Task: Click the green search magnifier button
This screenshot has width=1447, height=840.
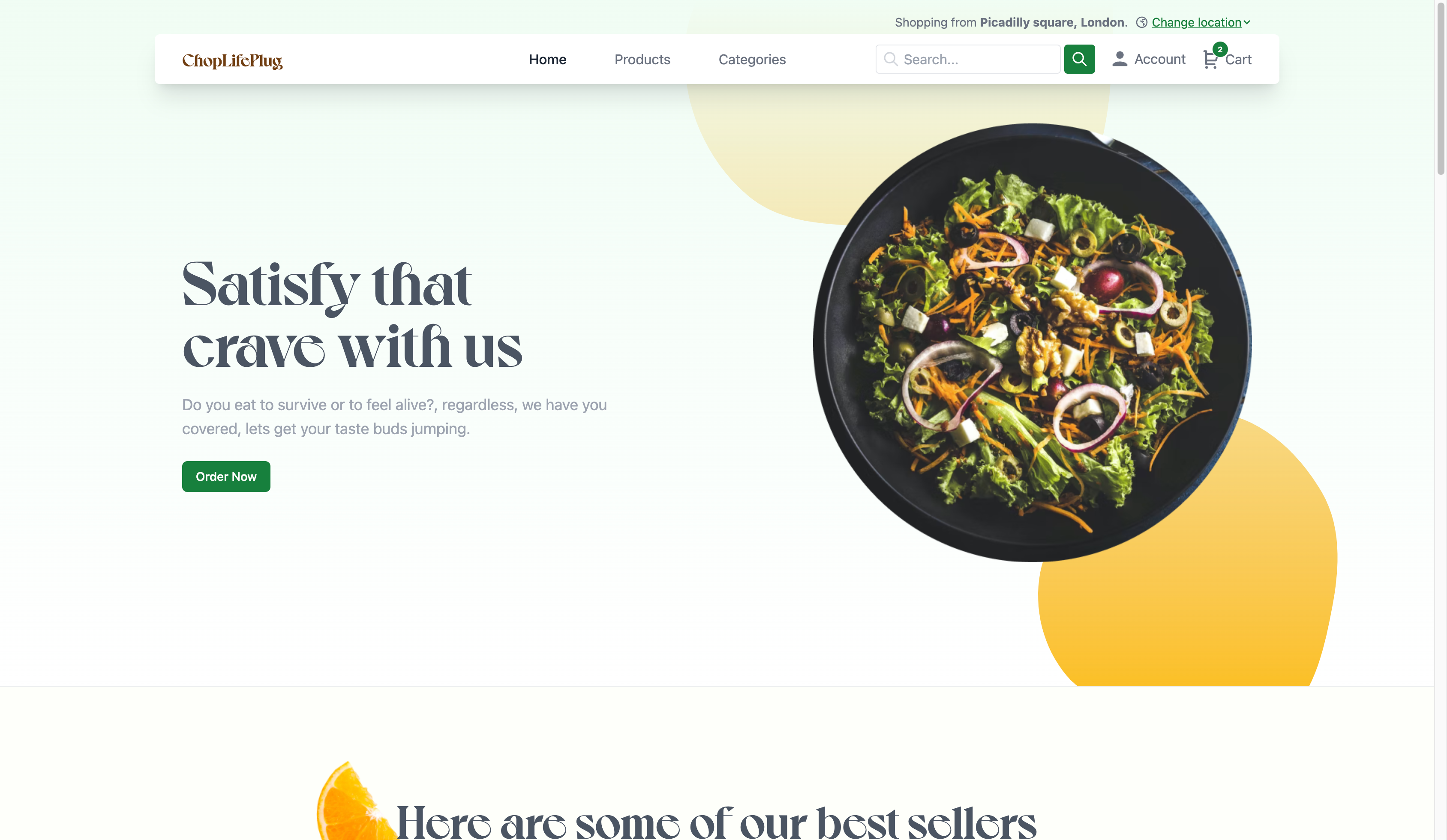Action: pos(1079,59)
